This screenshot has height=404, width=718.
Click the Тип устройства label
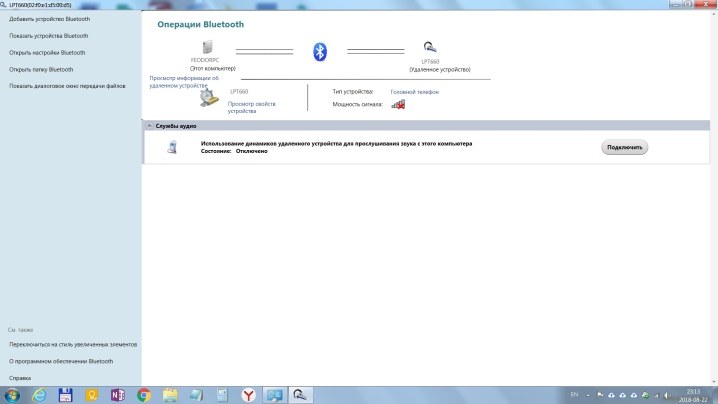point(353,92)
